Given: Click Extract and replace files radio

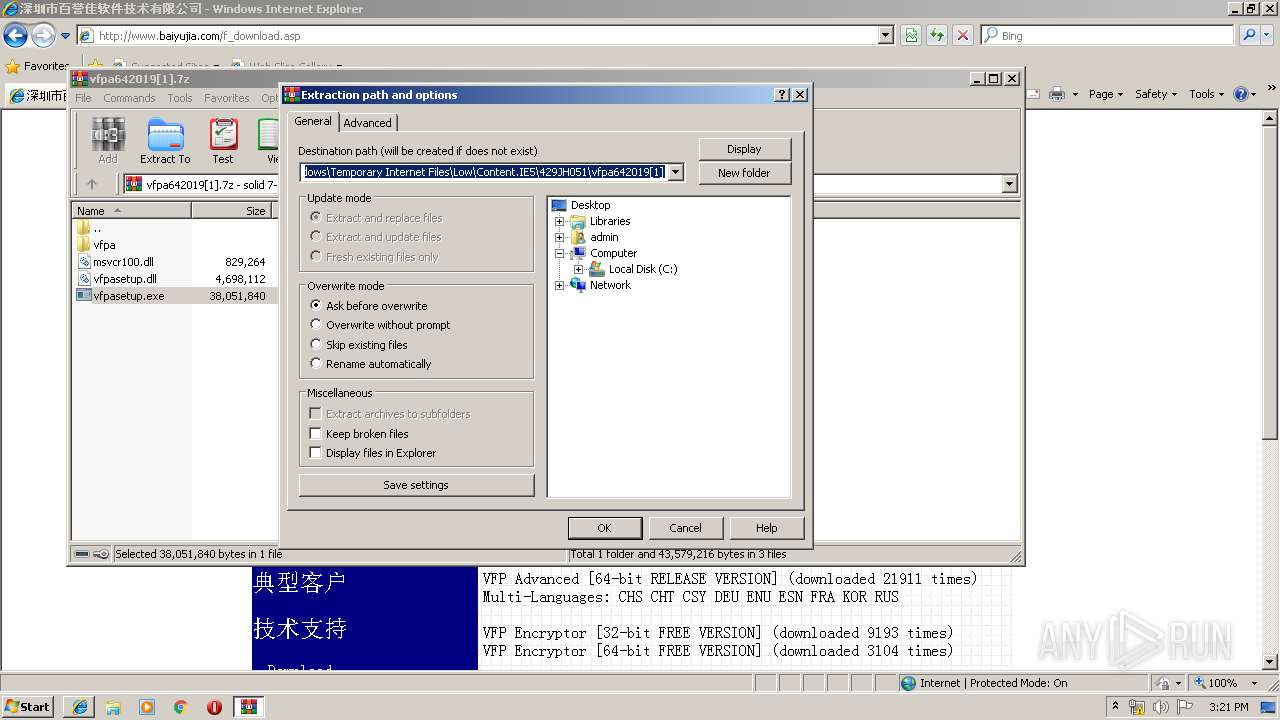Looking at the screenshot, I should pyautogui.click(x=316, y=218).
